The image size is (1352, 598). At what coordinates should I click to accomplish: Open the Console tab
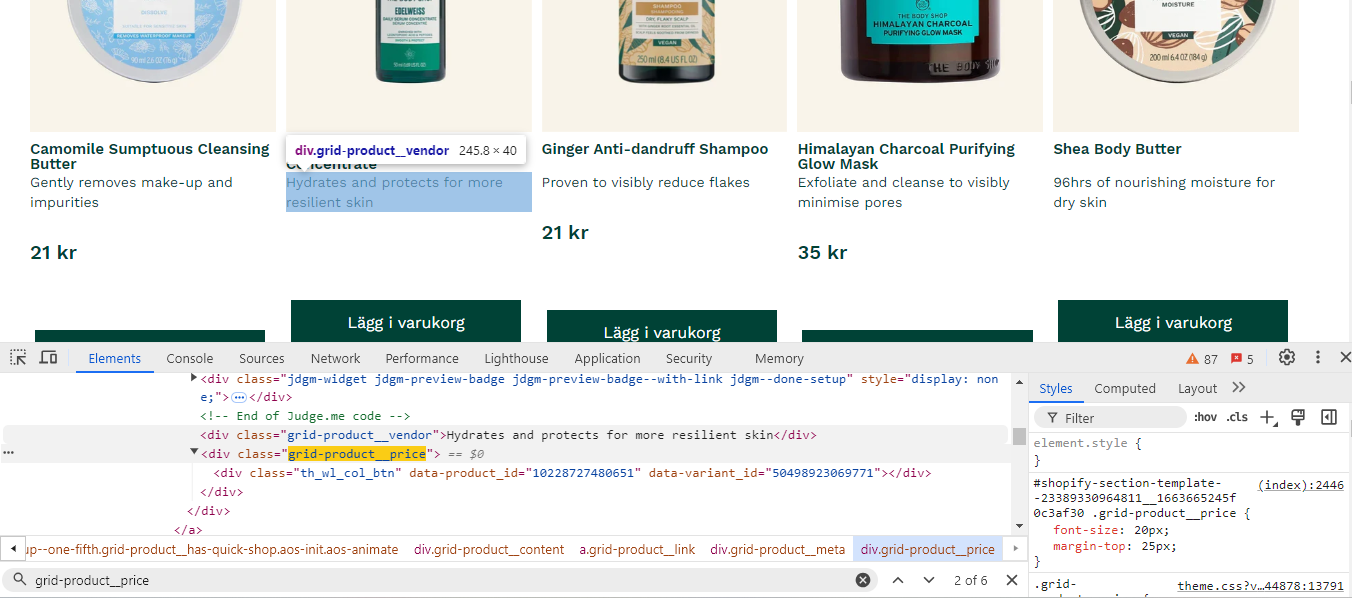(190, 359)
